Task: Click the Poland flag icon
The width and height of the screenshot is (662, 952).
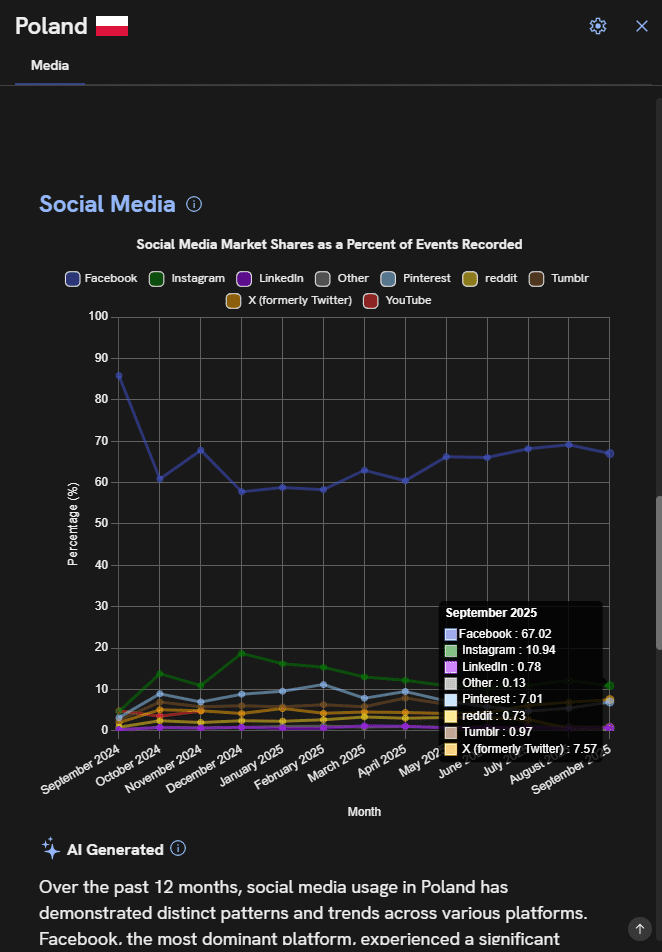Action: click(x=114, y=26)
